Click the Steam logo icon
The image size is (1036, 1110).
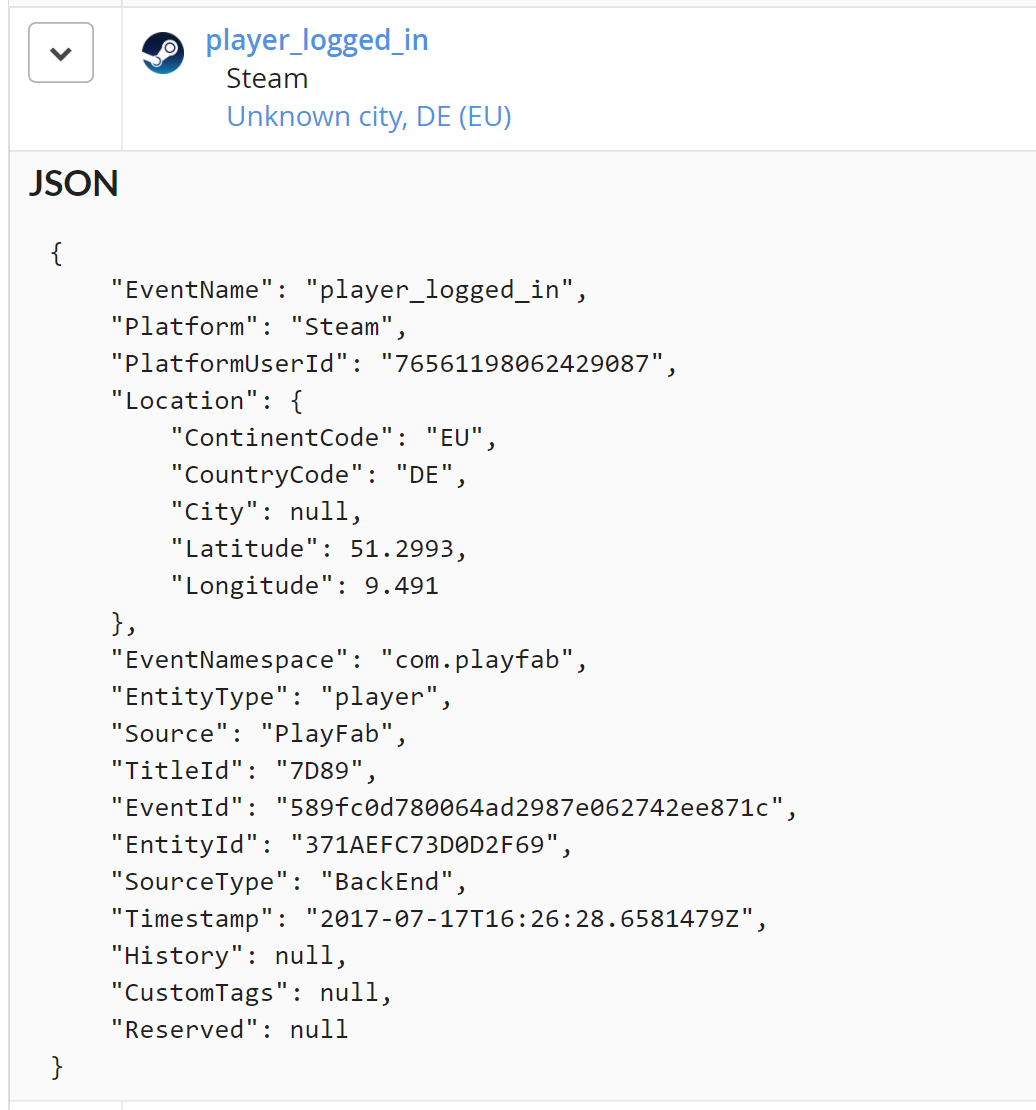[163, 52]
